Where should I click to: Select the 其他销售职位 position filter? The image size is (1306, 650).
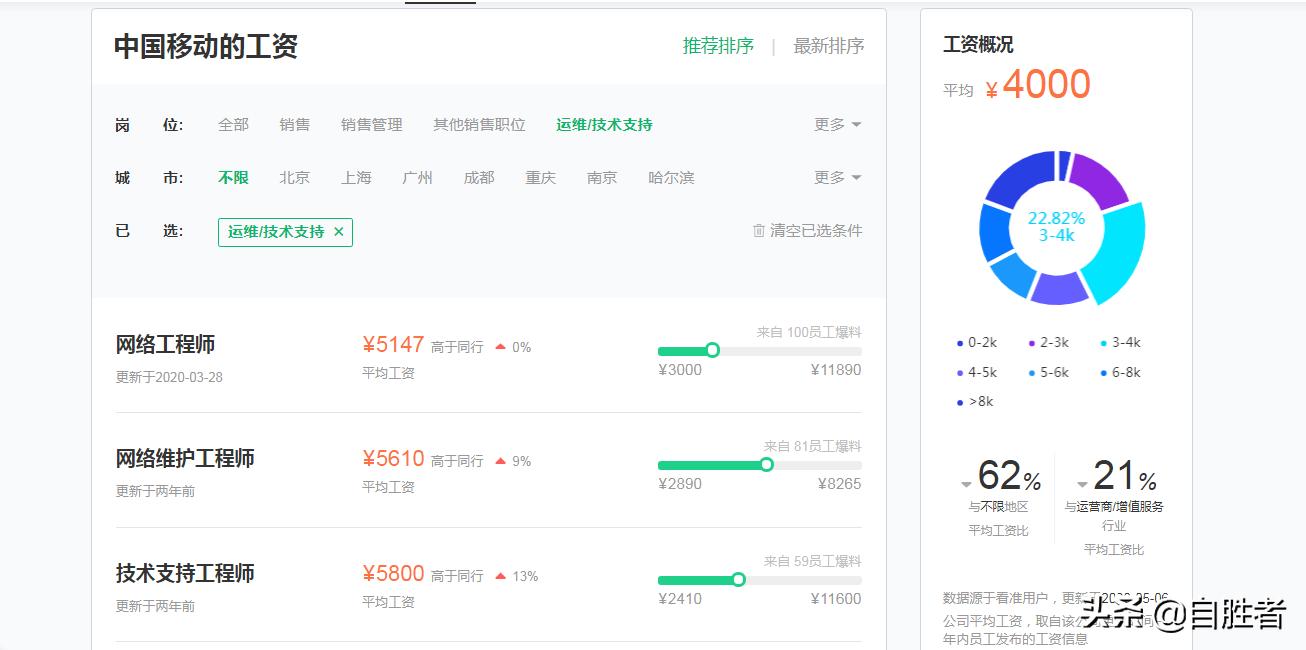479,125
